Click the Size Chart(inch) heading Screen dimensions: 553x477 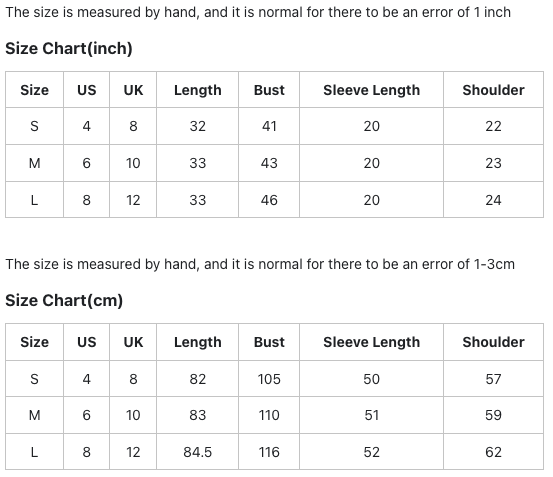click(69, 48)
